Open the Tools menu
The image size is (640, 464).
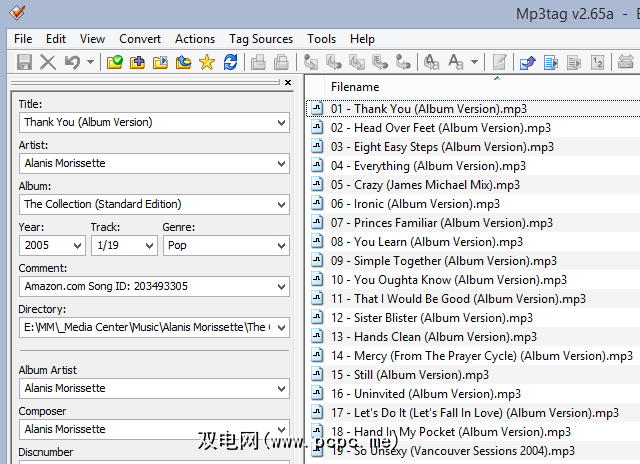[322, 39]
